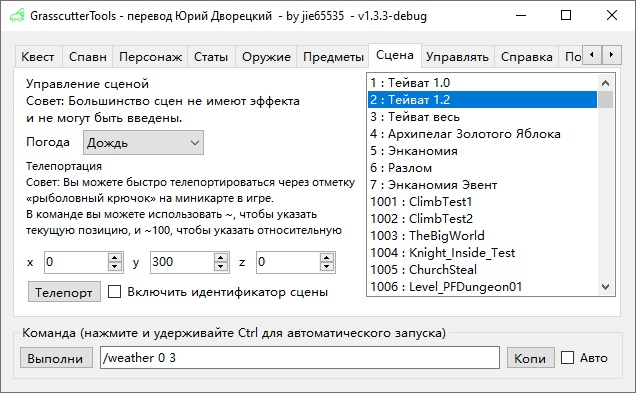Maximize the GrasscutterTools window

click(566, 15)
